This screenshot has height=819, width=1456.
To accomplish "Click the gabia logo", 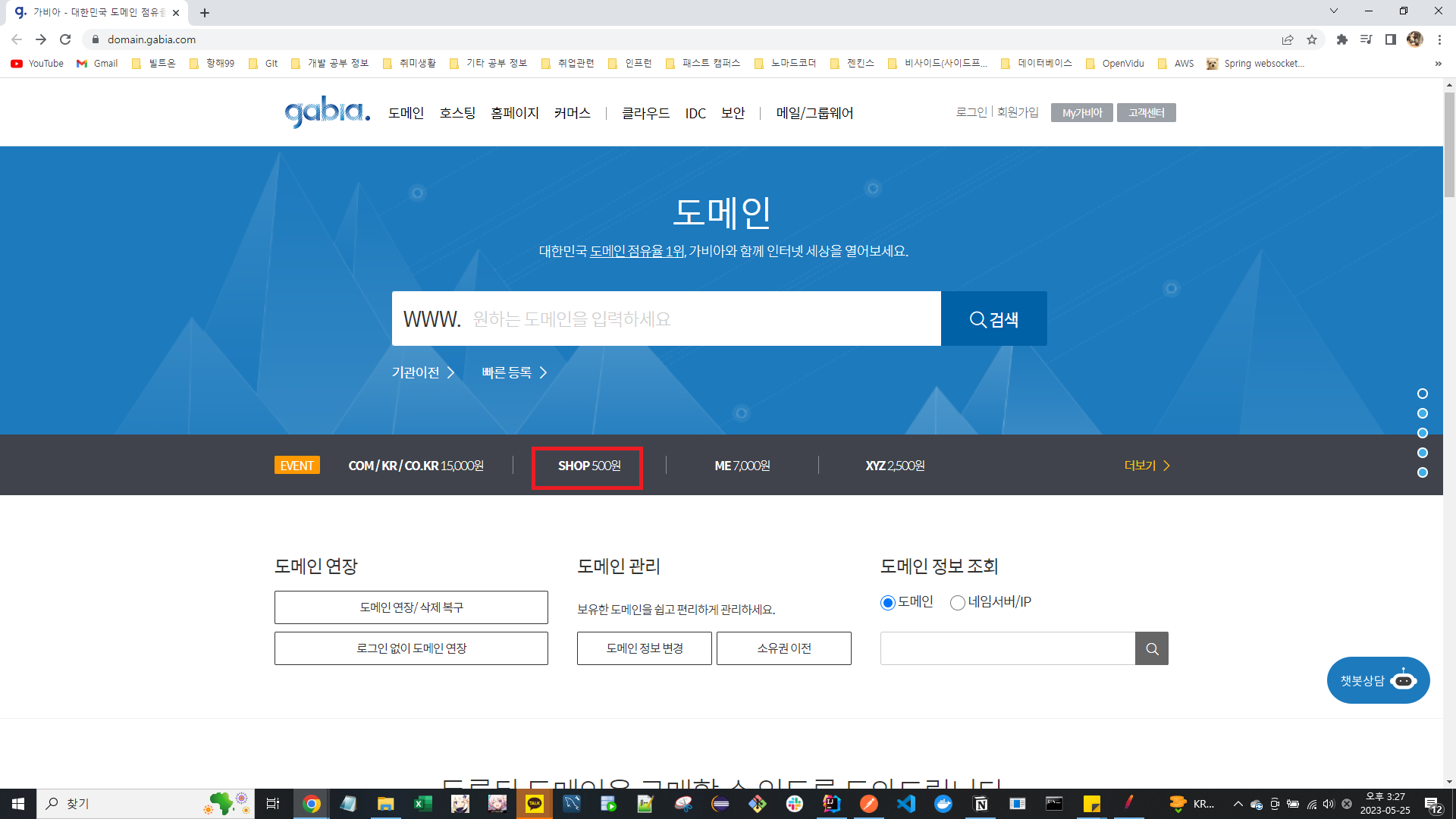I will point(328,112).
